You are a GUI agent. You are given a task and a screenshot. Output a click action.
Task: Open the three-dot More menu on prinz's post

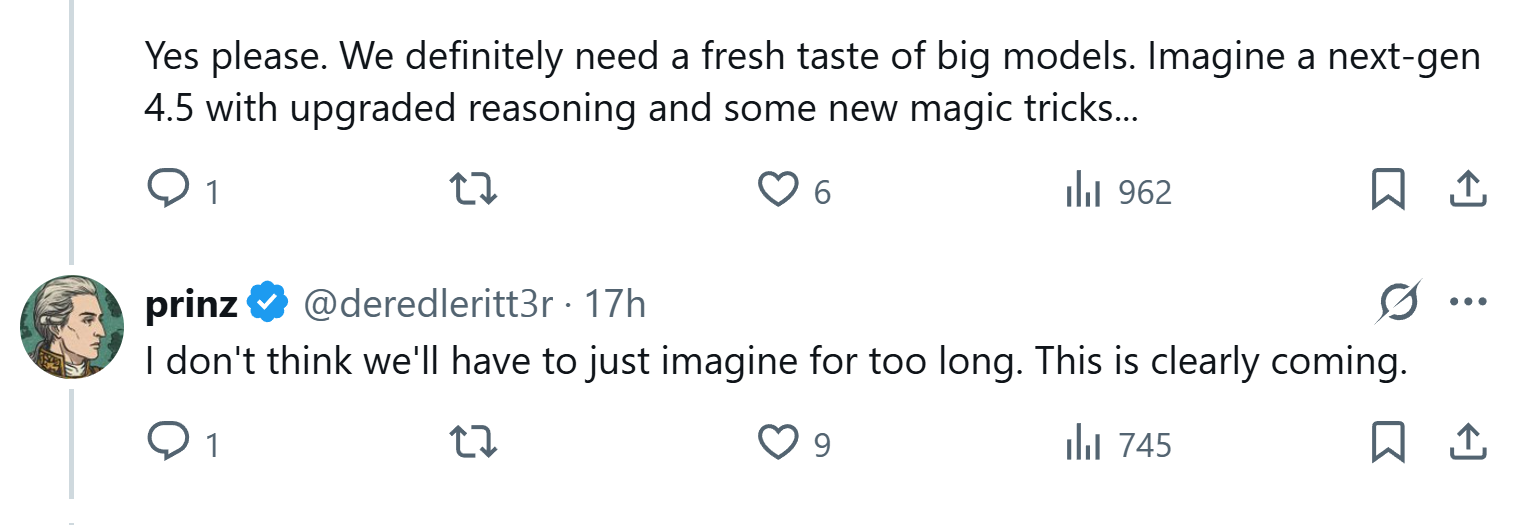pyautogui.click(x=1467, y=303)
